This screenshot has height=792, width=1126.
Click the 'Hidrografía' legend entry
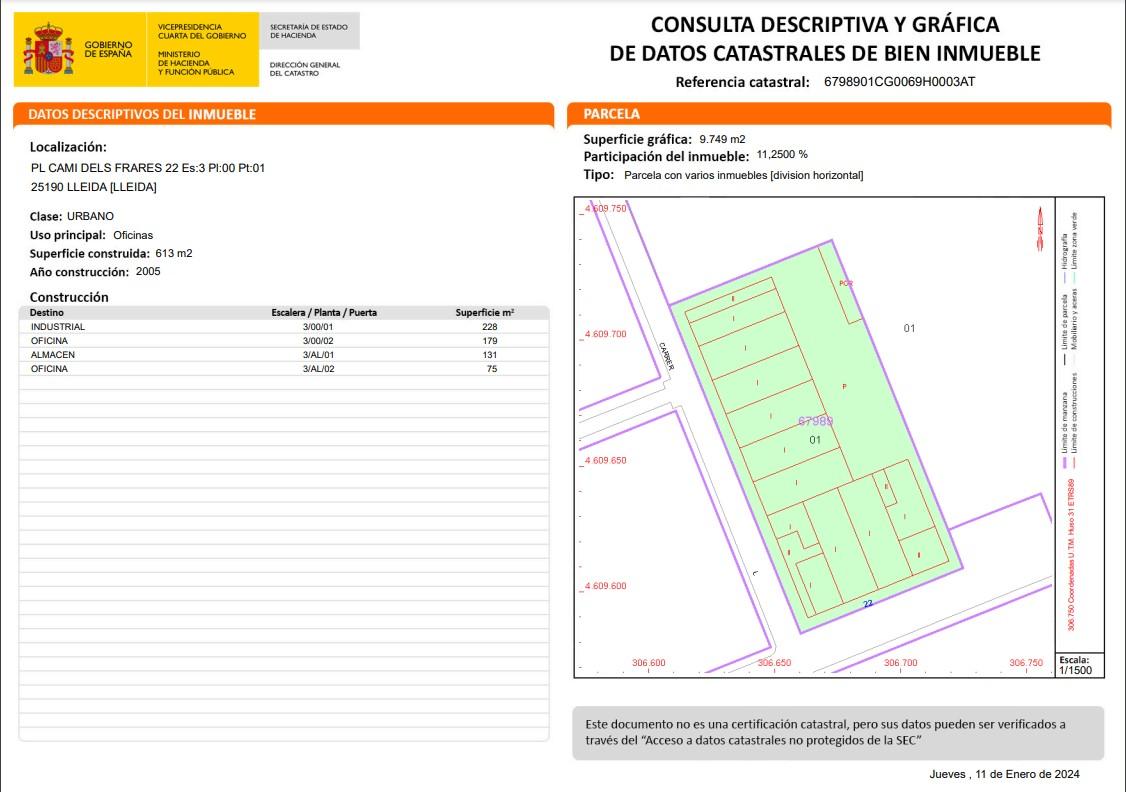[1063, 245]
